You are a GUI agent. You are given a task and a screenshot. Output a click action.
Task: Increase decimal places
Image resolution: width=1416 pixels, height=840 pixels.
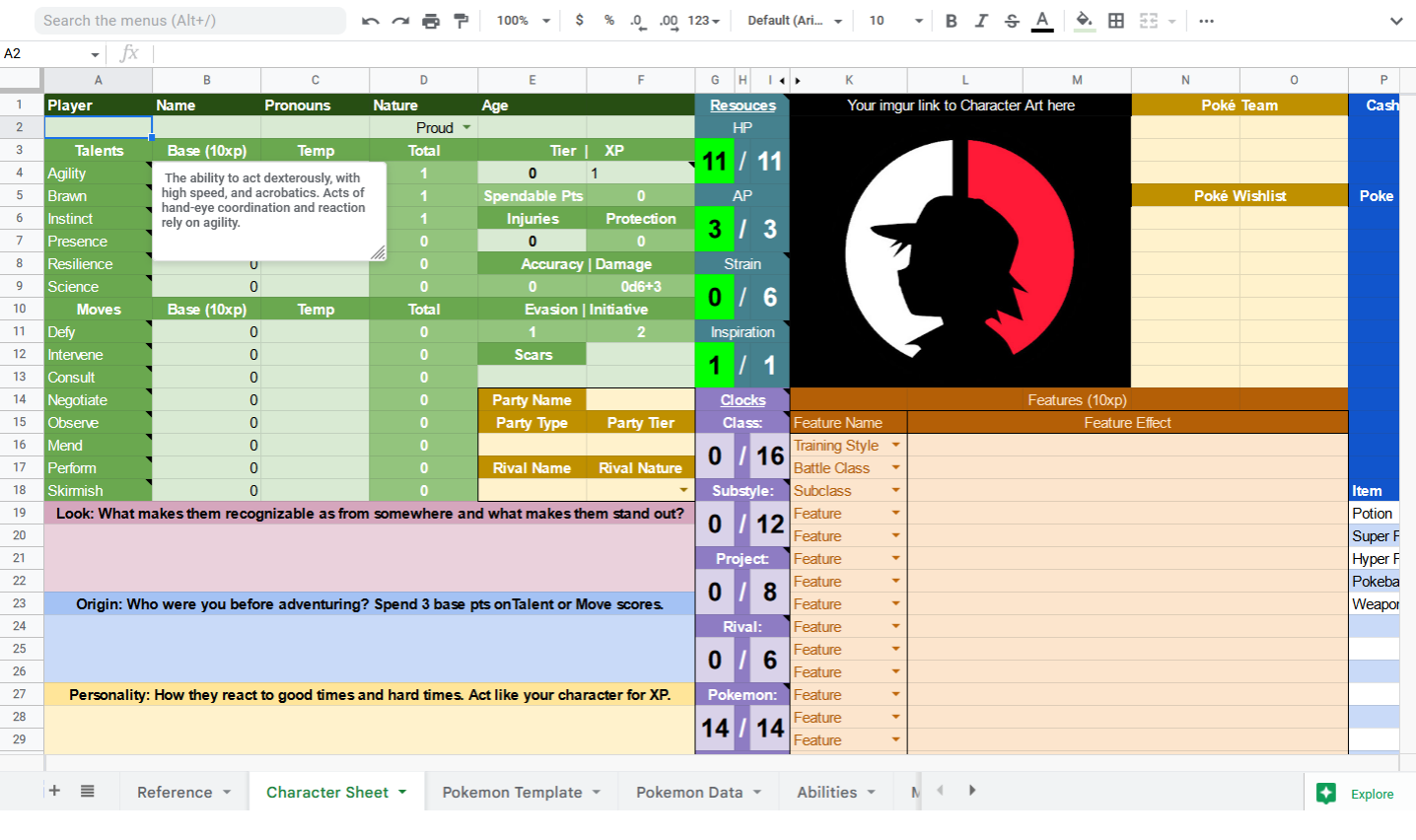coord(669,21)
